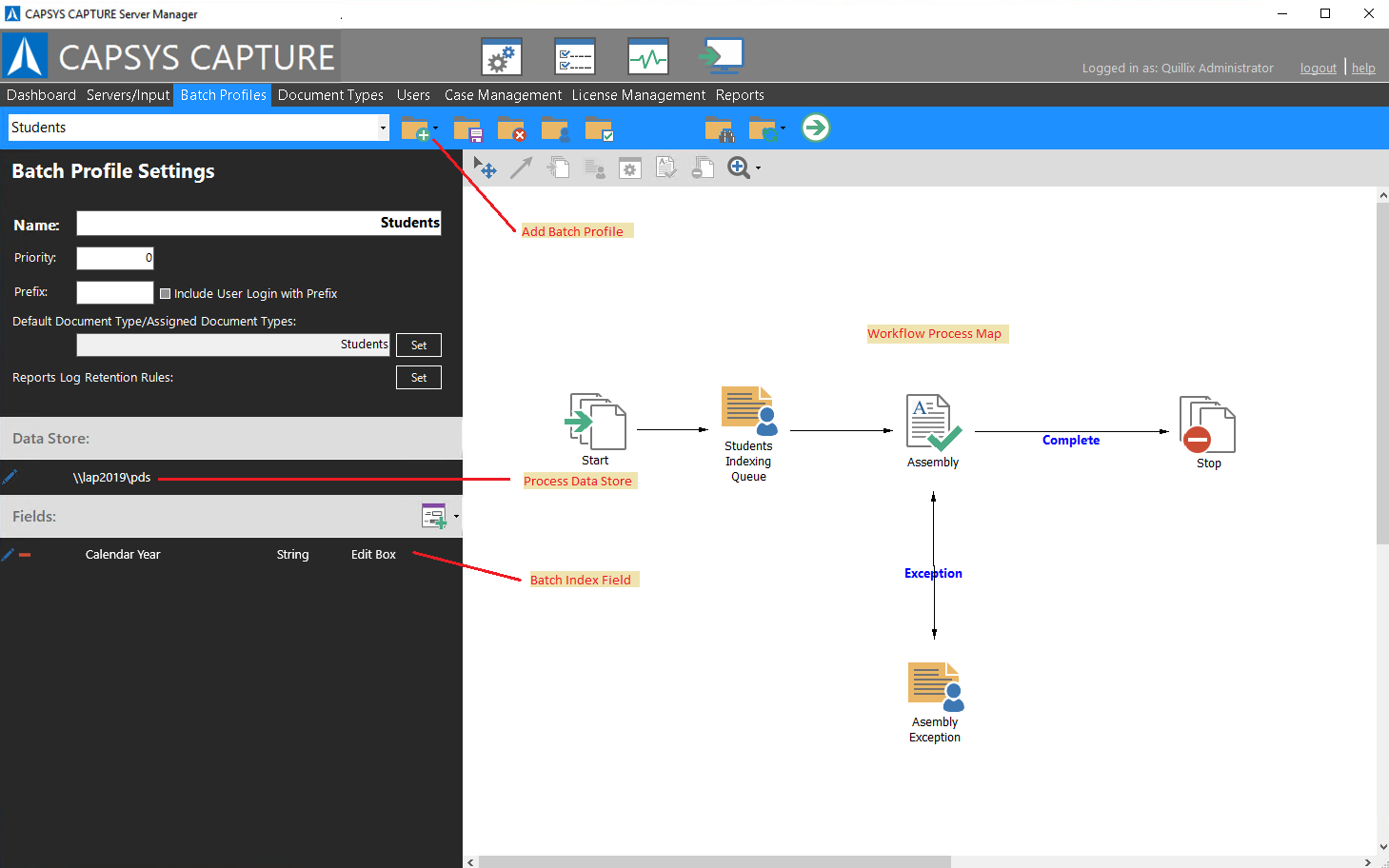Click the workflow step settings gear icon
The height and width of the screenshot is (868, 1389).
click(x=630, y=168)
